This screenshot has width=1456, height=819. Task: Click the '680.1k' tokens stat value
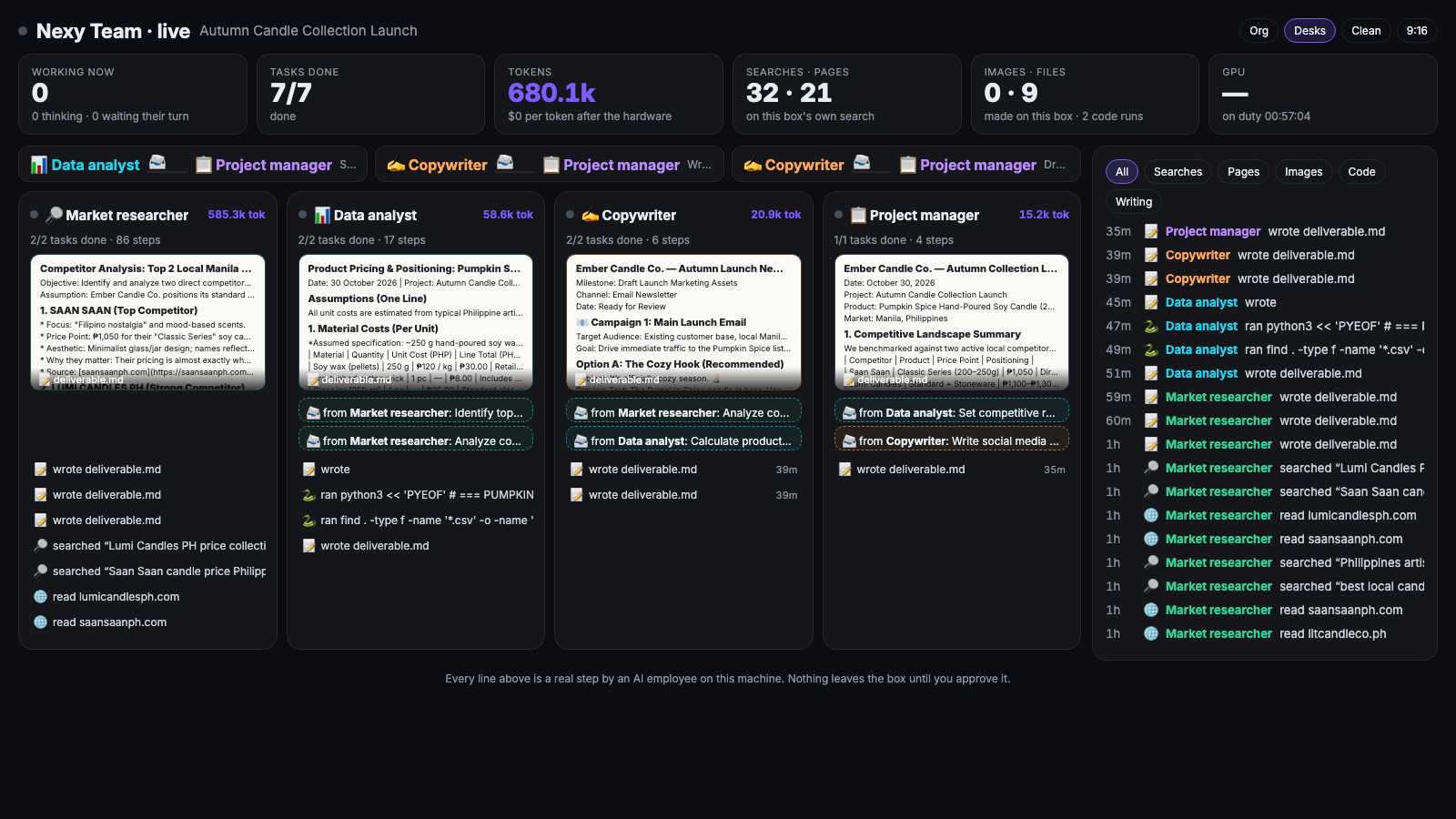pyautogui.click(x=551, y=93)
